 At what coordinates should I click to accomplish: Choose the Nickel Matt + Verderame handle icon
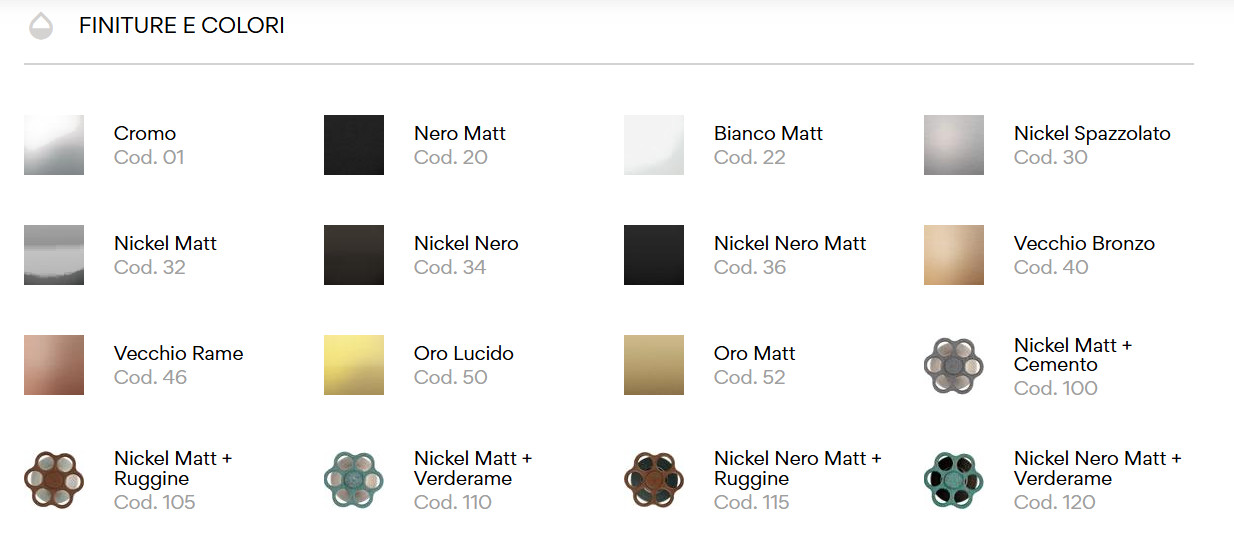coord(353,480)
